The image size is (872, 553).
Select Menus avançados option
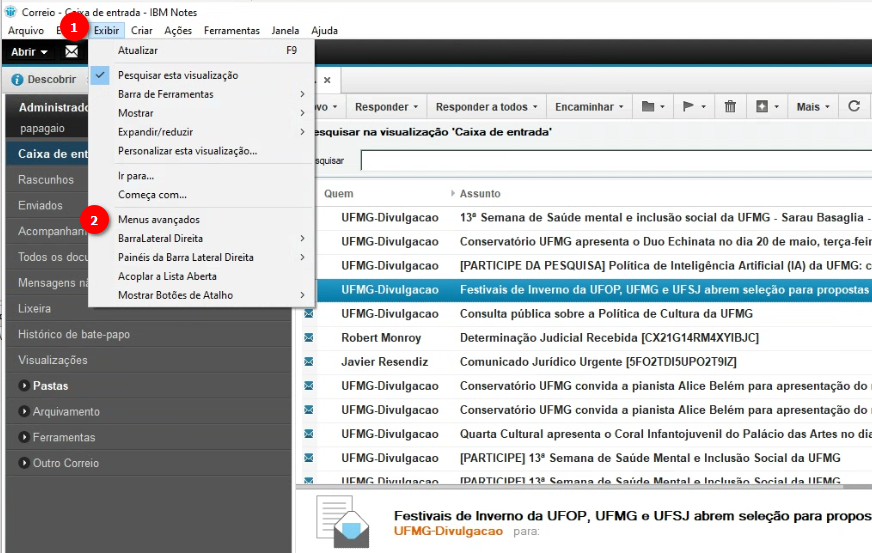coord(202,219)
